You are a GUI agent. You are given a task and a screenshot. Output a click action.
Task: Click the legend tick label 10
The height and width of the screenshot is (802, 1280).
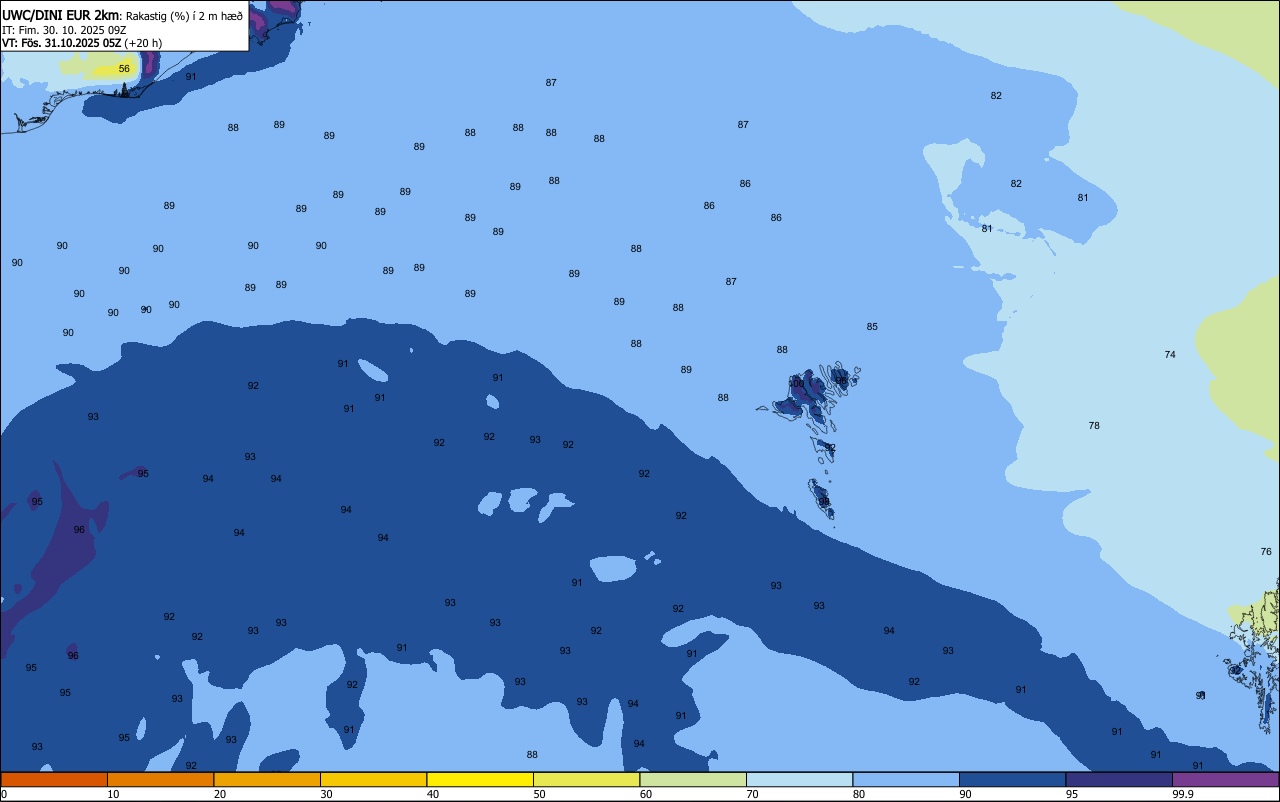click(x=113, y=794)
